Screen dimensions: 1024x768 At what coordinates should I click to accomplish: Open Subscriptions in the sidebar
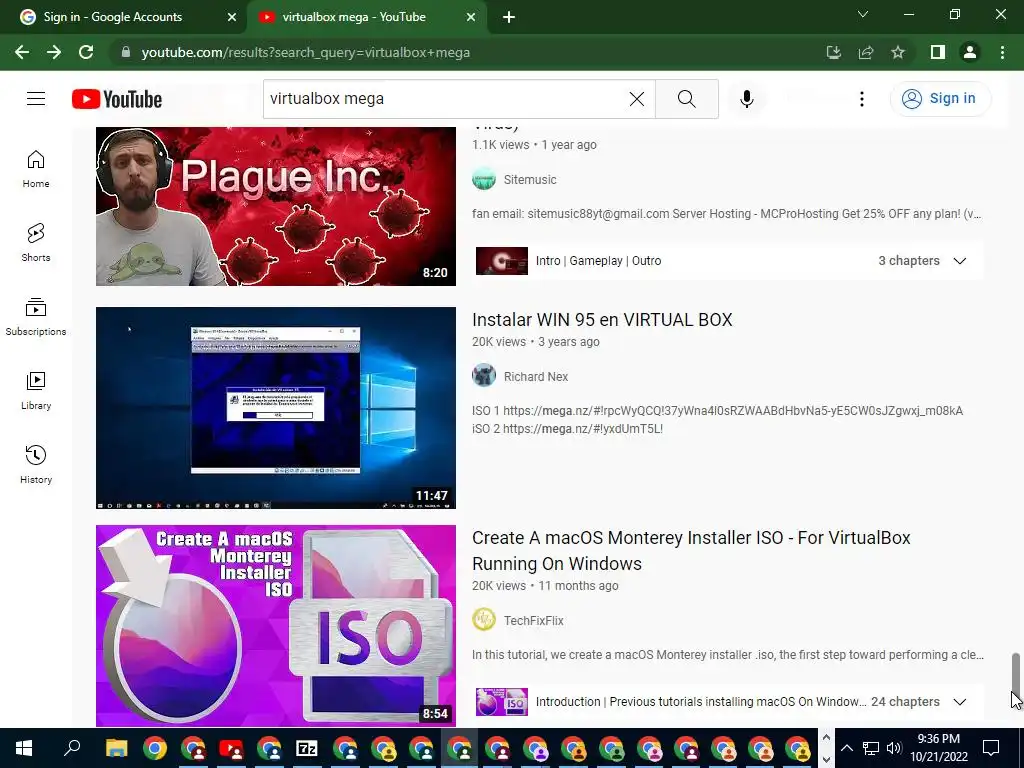(x=36, y=317)
